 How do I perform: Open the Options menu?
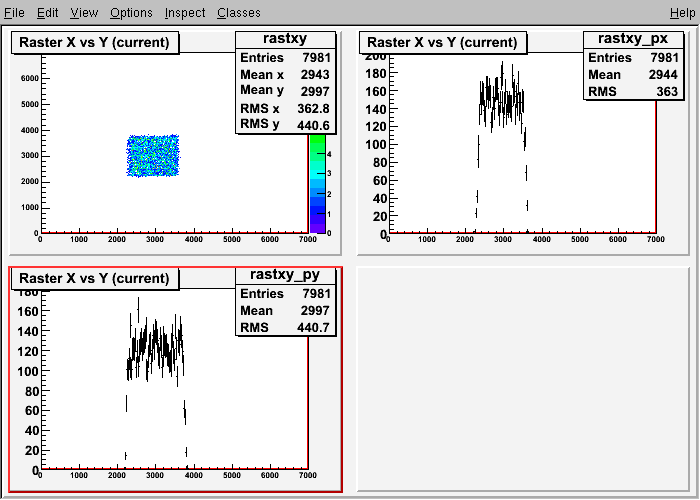[x=131, y=13]
